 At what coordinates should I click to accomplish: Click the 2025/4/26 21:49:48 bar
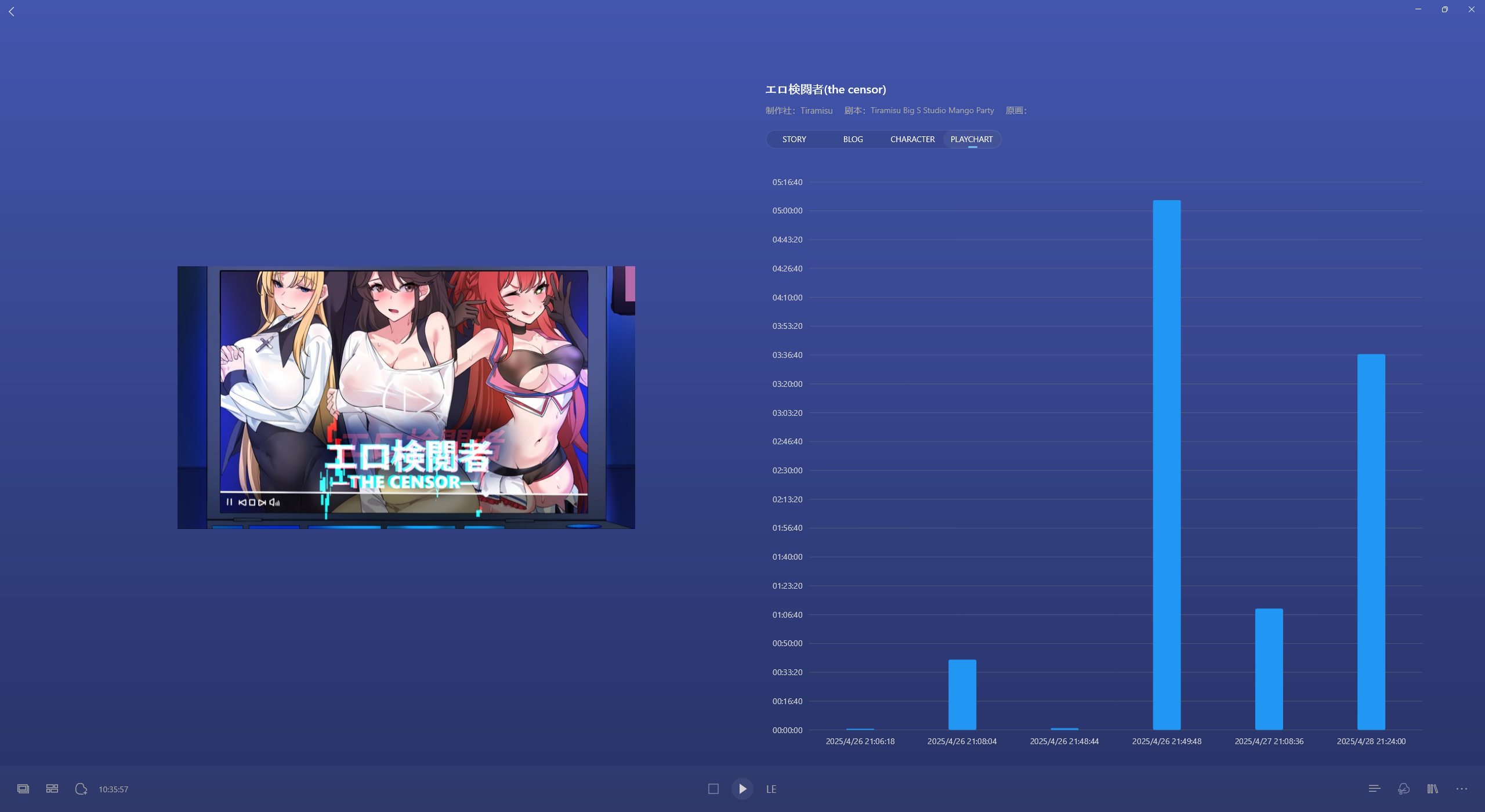tap(1167, 465)
